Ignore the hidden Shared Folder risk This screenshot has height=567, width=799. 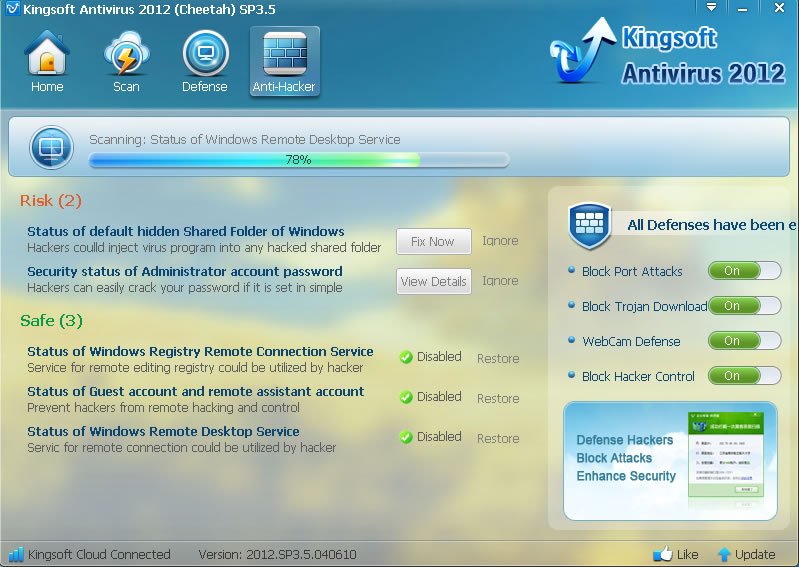500,241
